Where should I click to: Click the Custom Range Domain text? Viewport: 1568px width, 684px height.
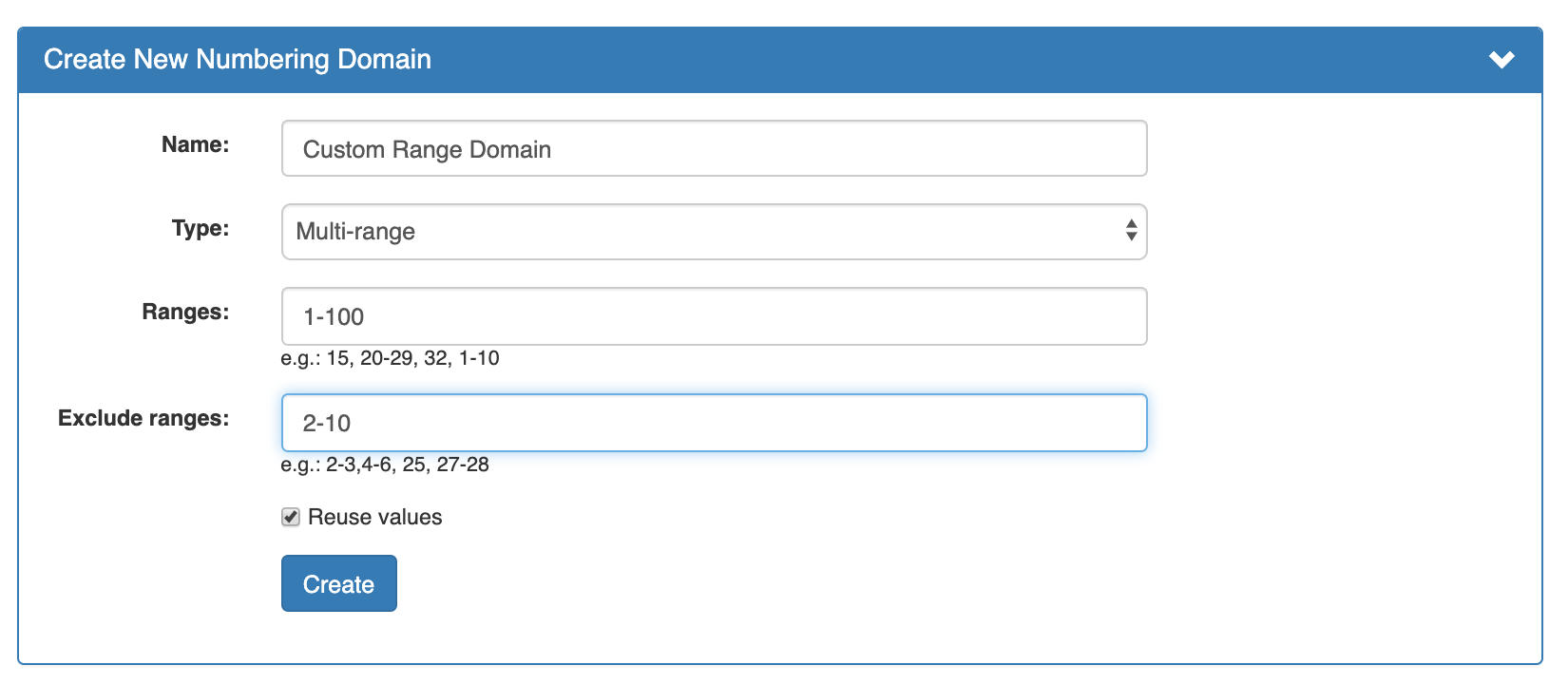tap(427, 149)
